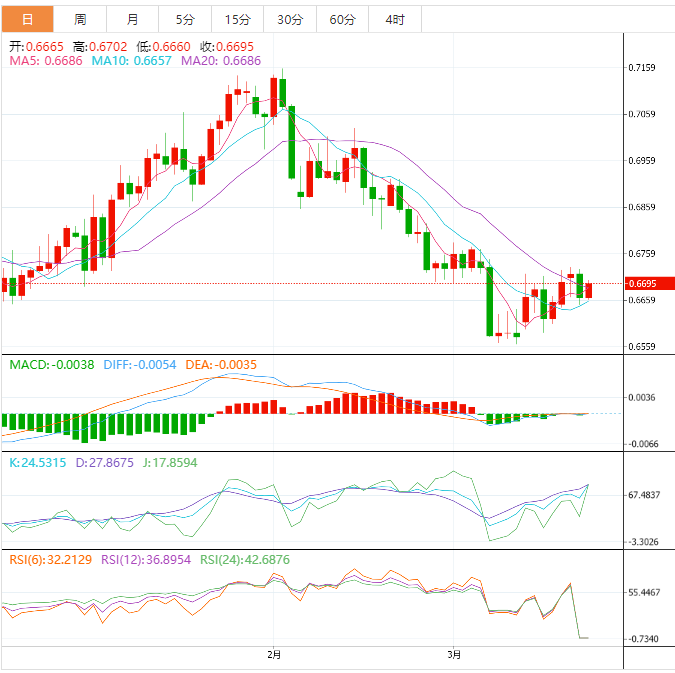Open the 月 monthly timeframe tab
675x673 pixels.
click(x=133, y=19)
